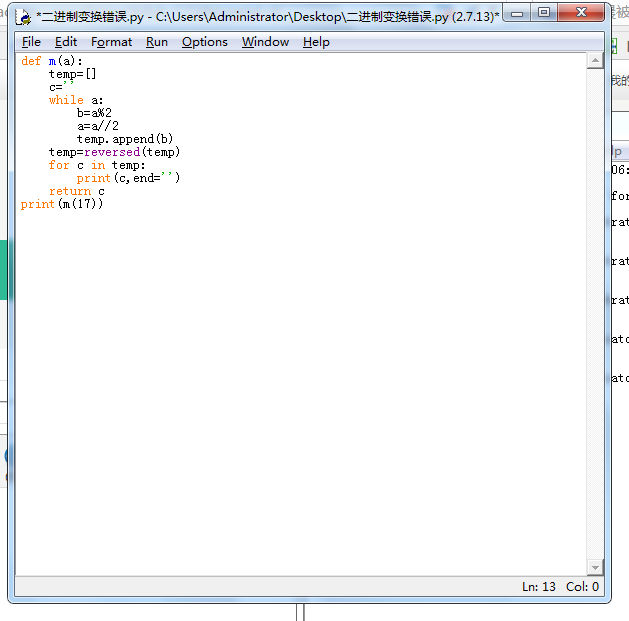Click the 'Ln: 13' status bar indicator
The width and height of the screenshot is (629, 621).
click(x=538, y=587)
